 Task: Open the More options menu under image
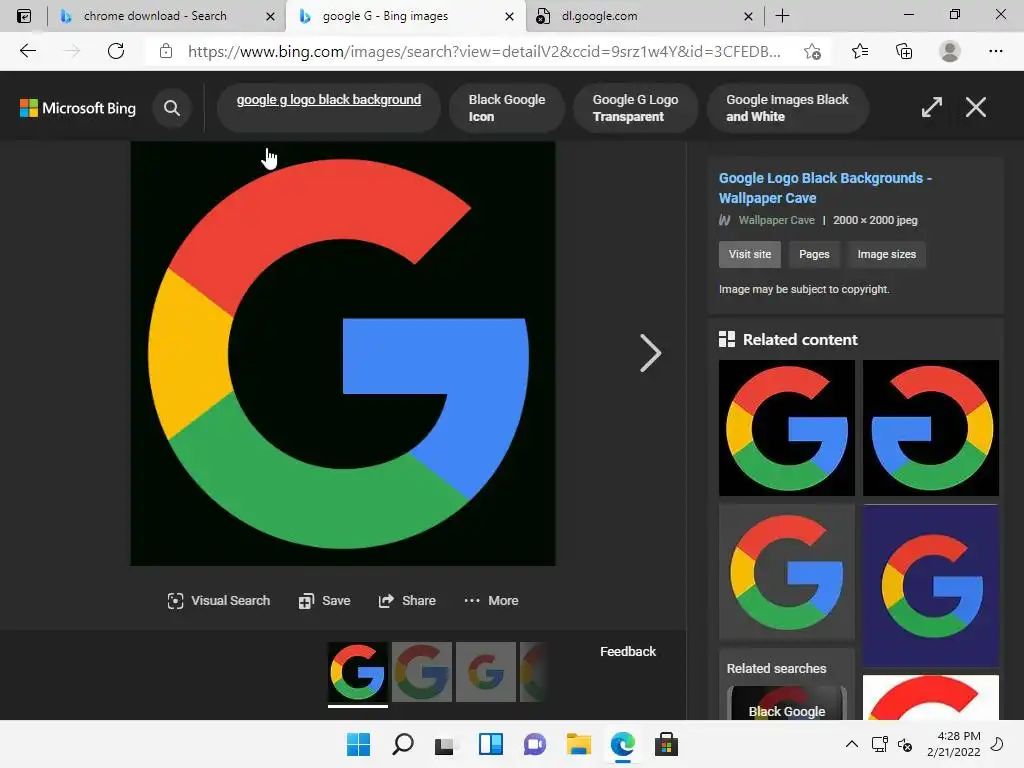coord(491,601)
